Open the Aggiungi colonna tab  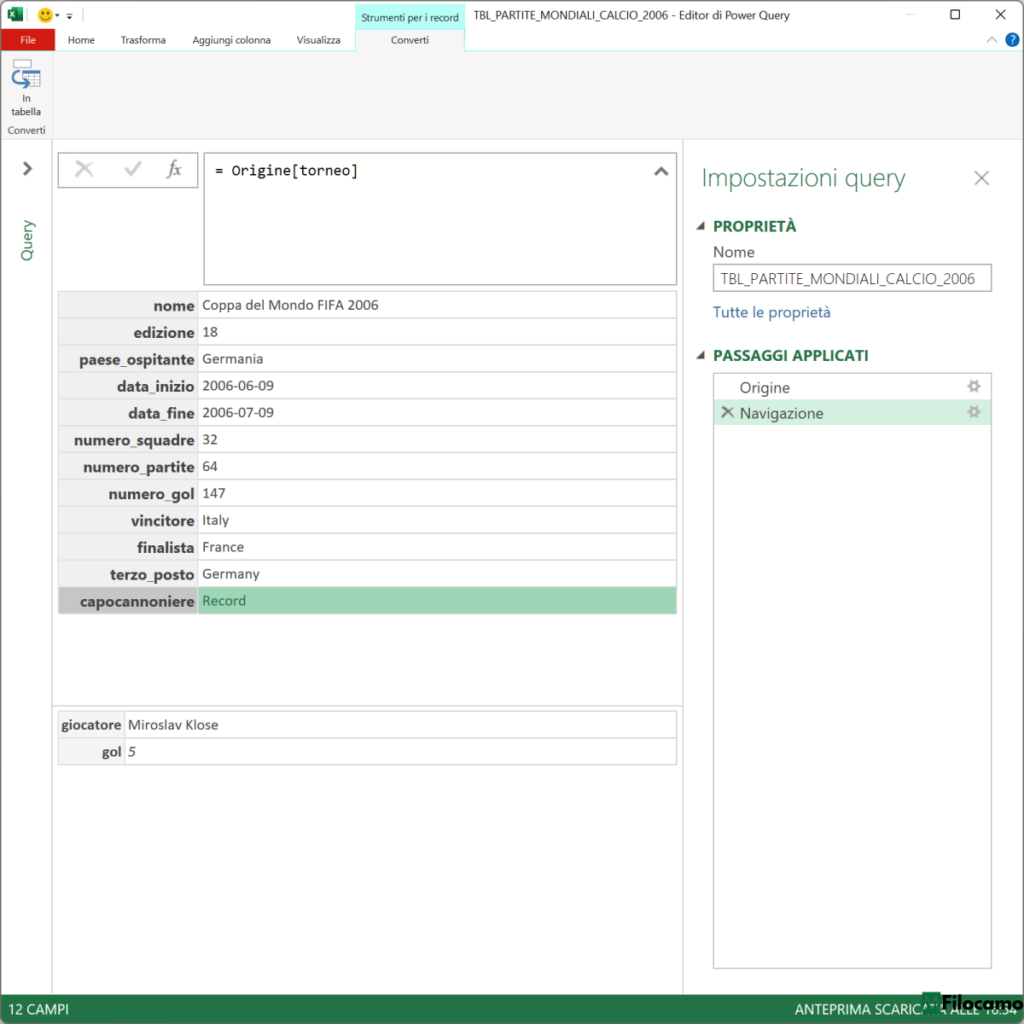pos(231,40)
